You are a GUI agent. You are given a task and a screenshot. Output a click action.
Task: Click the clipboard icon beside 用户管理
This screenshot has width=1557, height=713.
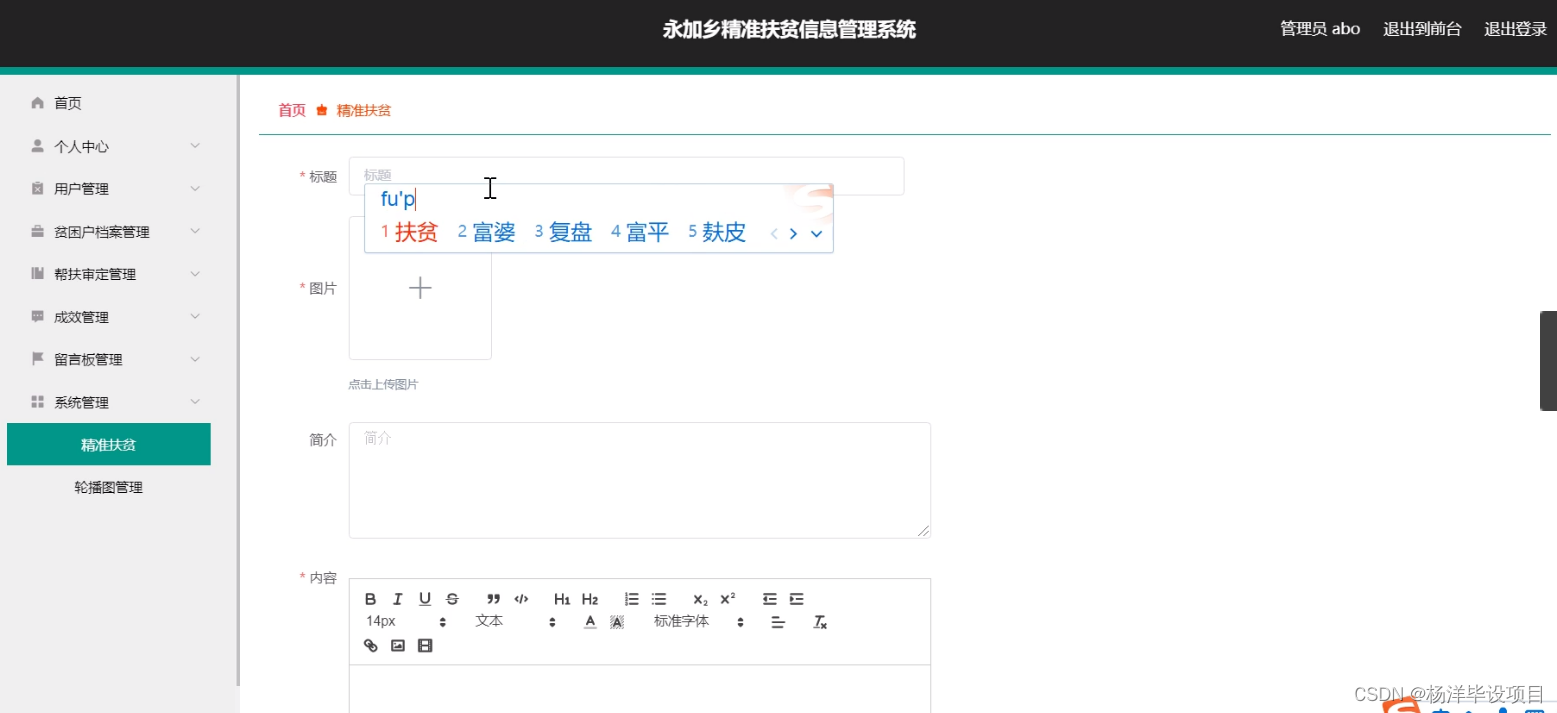click(x=38, y=188)
